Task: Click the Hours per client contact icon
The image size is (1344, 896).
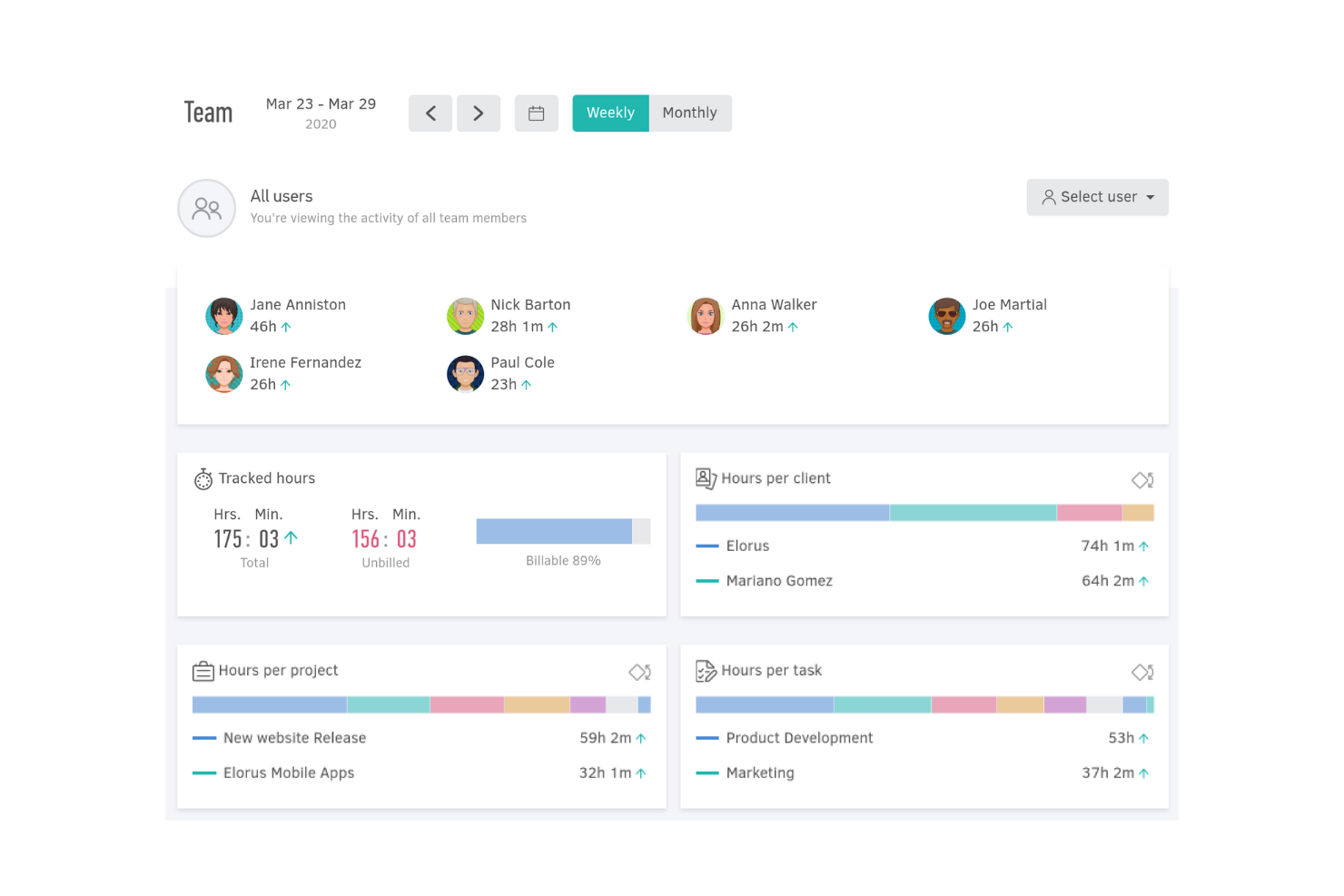Action: [706, 478]
